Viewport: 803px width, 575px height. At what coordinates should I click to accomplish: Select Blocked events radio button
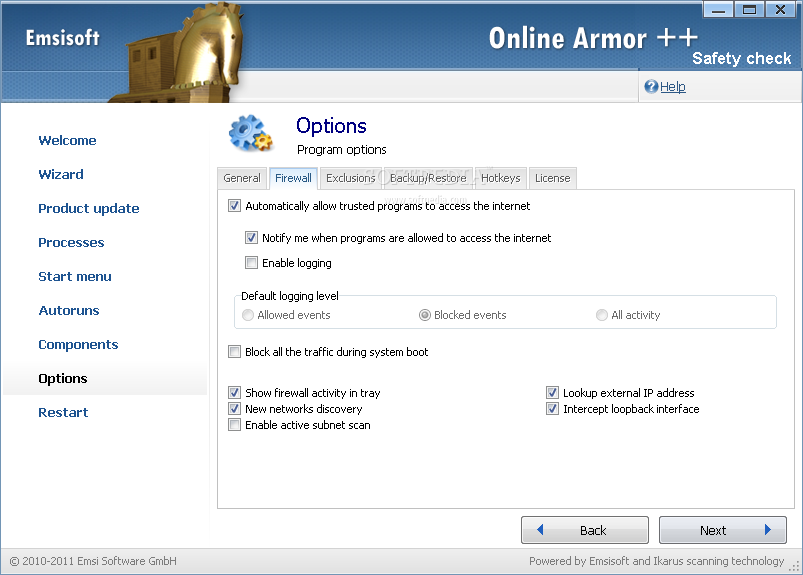click(x=425, y=315)
